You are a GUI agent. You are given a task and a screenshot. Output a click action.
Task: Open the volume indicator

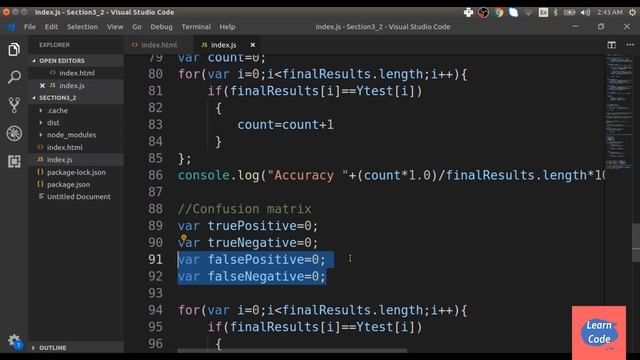pyautogui.click(x=585, y=12)
